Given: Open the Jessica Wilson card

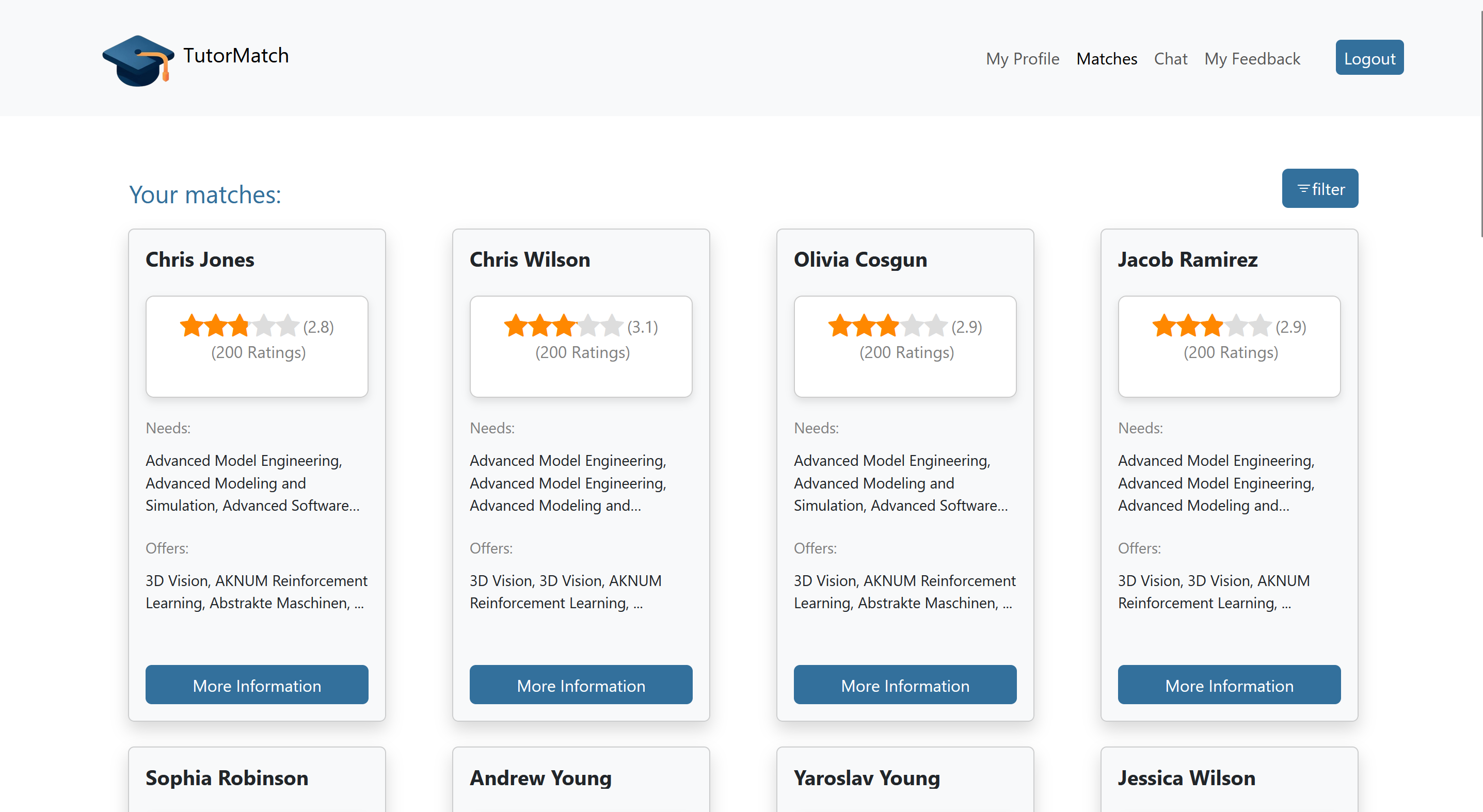Looking at the screenshot, I should coord(1187,778).
